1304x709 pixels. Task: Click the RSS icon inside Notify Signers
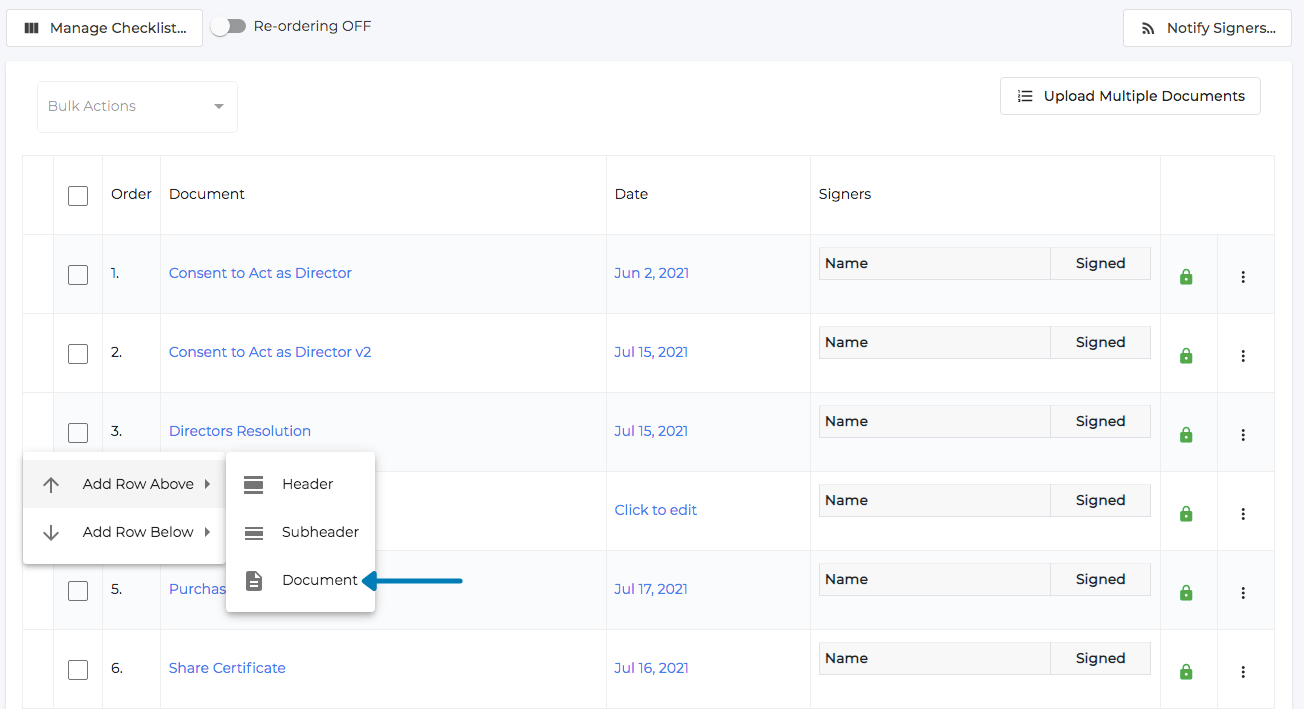(x=1146, y=27)
